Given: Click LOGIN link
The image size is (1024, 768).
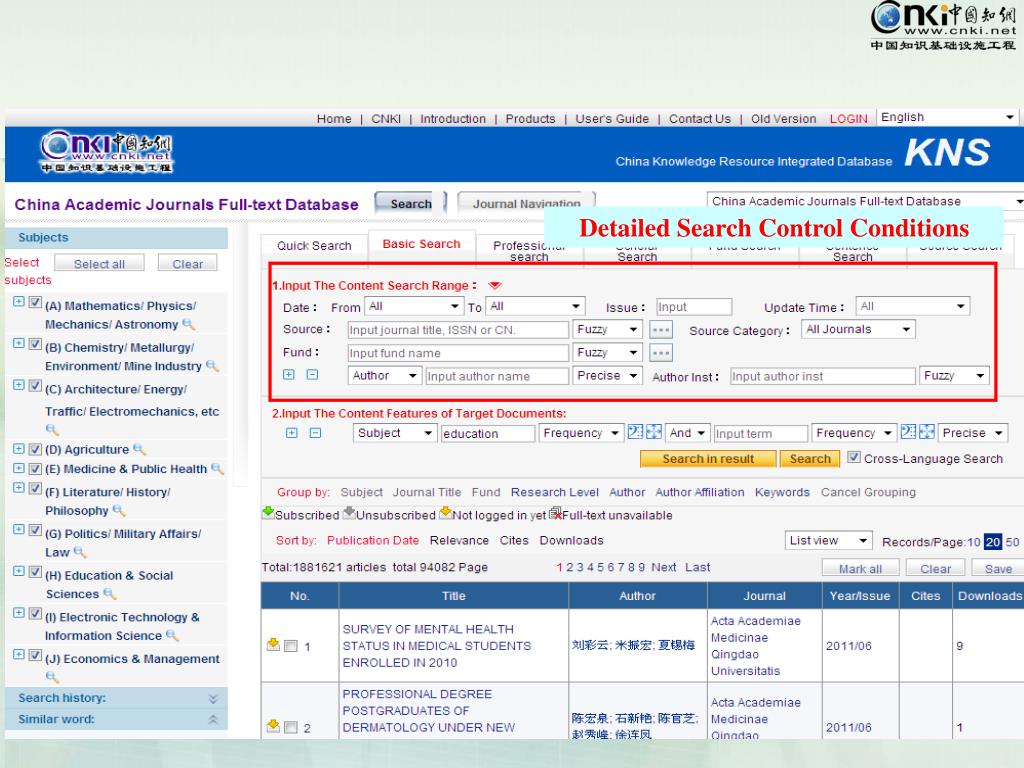Looking at the screenshot, I should coord(848,119).
